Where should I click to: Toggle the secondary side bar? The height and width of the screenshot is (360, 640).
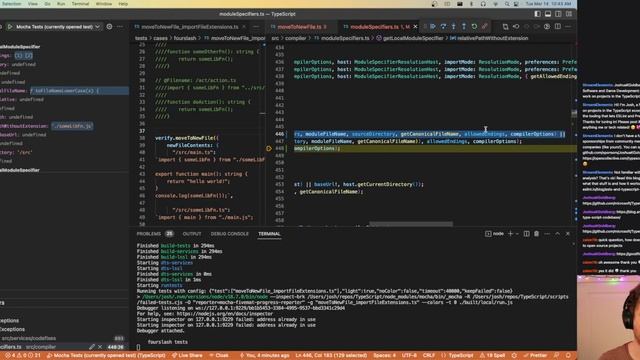point(558,14)
